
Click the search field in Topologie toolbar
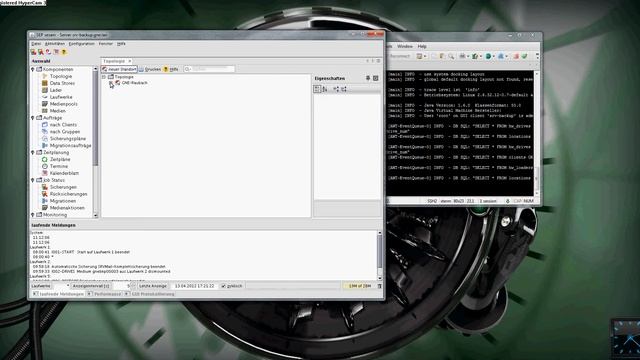point(209,69)
